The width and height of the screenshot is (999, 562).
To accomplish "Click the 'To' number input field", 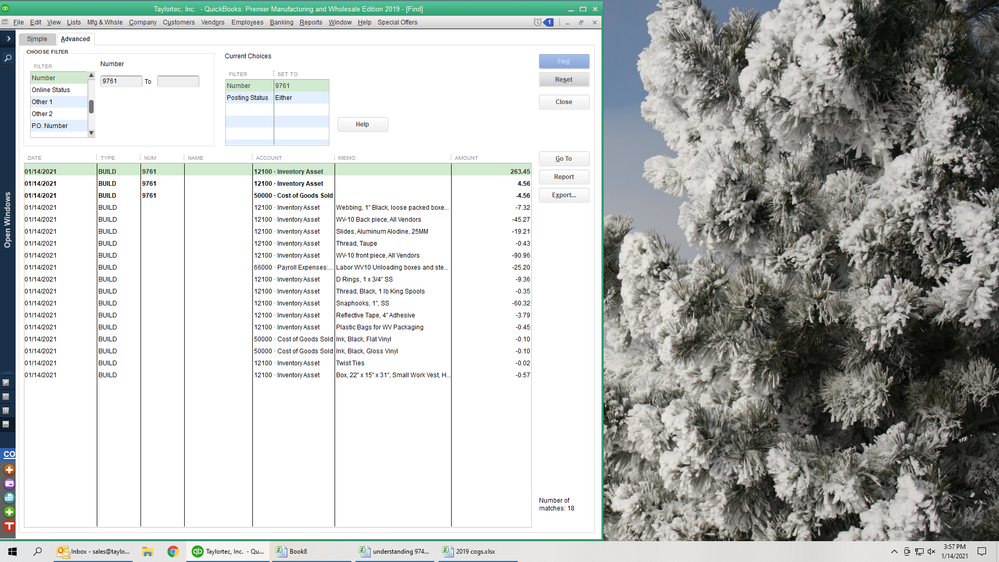I will click(x=178, y=81).
